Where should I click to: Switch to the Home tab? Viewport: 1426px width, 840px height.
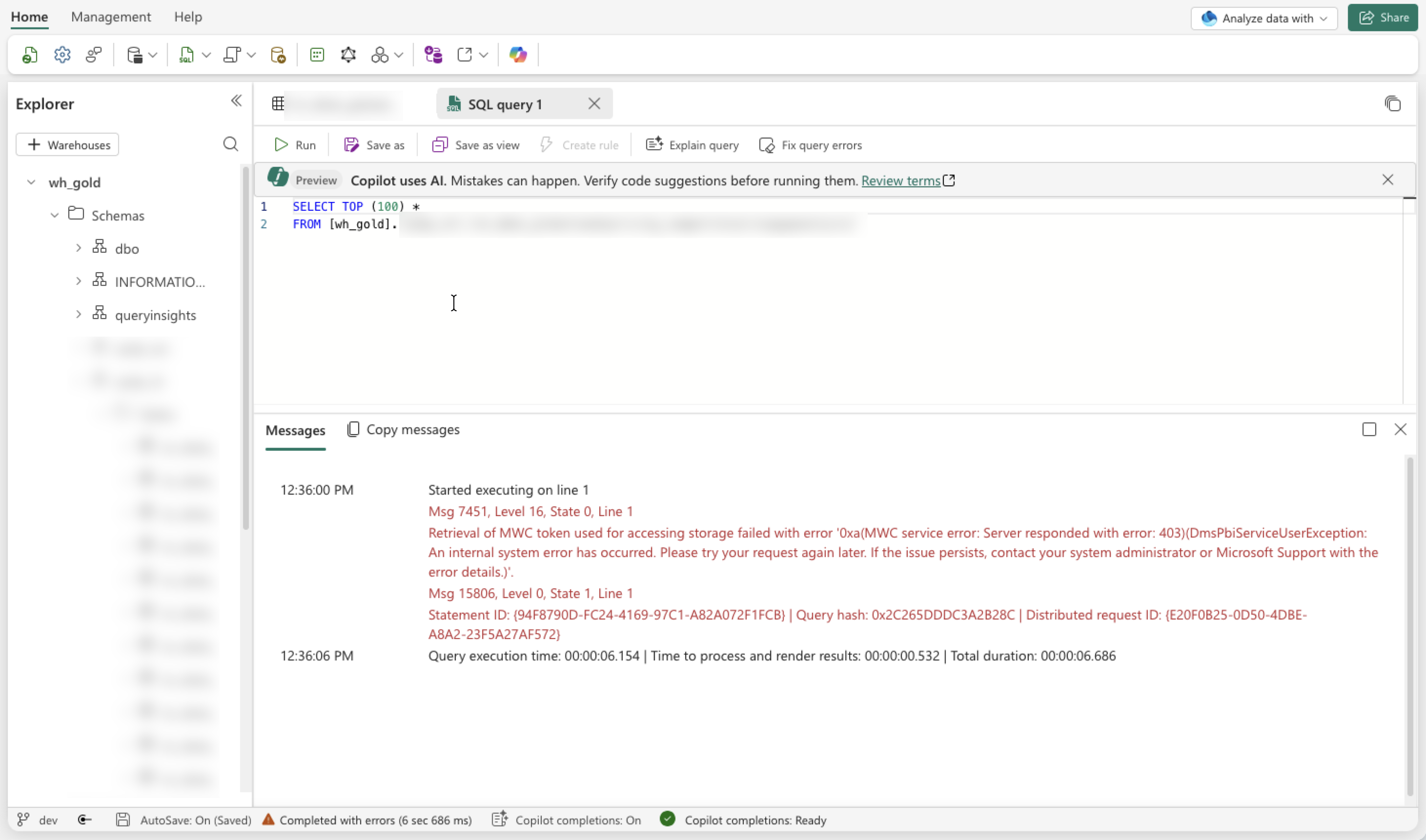pyautogui.click(x=29, y=17)
